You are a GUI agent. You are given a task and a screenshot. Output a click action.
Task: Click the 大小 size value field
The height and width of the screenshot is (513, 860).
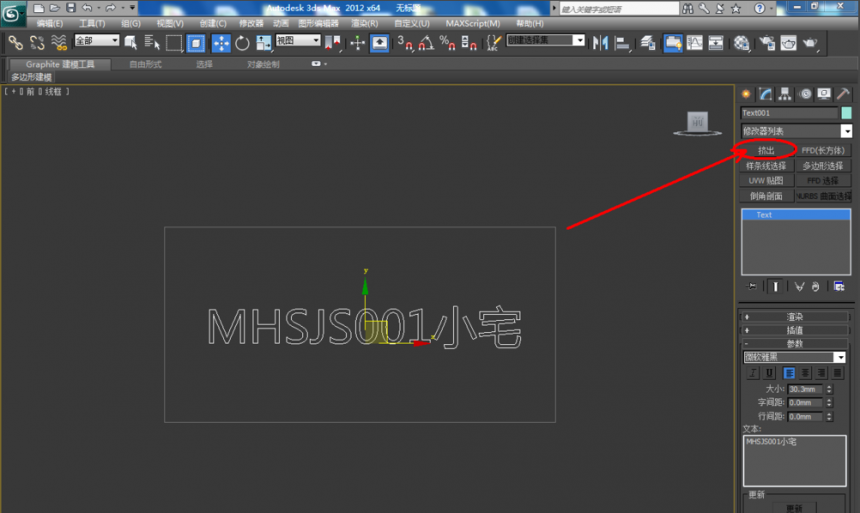[x=805, y=389]
